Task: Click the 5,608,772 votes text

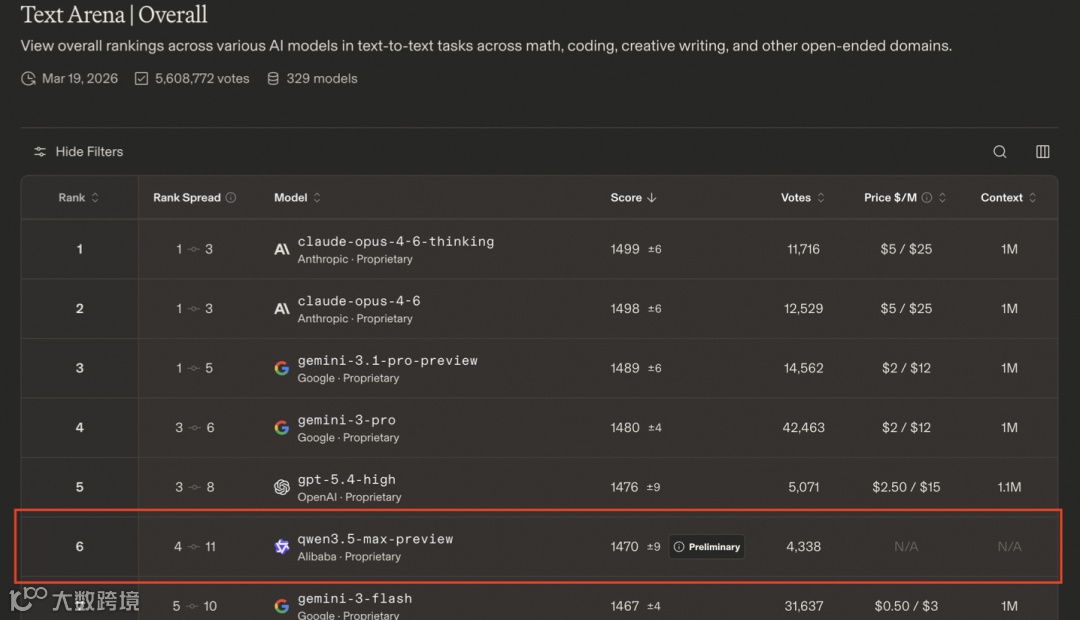Action: 202,79
